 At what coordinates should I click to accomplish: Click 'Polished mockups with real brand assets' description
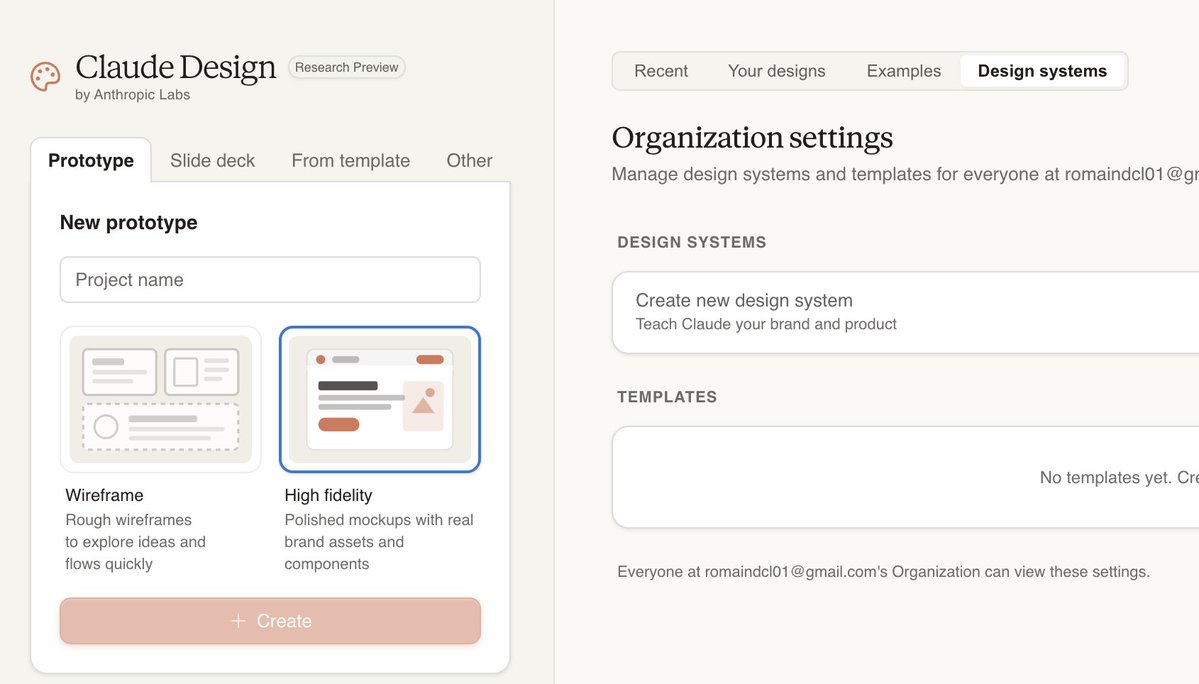coord(379,542)
